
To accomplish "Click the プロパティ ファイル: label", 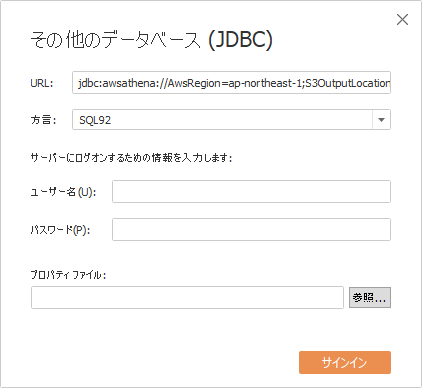I will click(68, 275).
